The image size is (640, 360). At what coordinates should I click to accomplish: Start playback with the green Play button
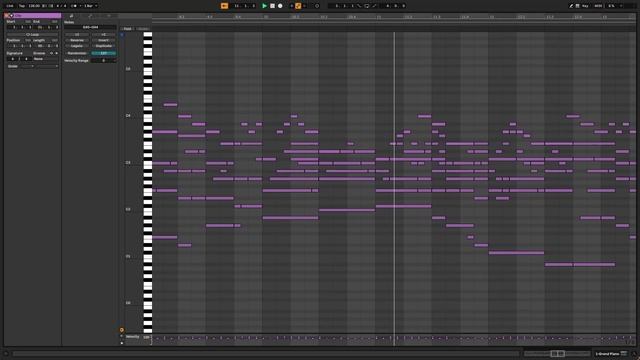coord(264,6)
